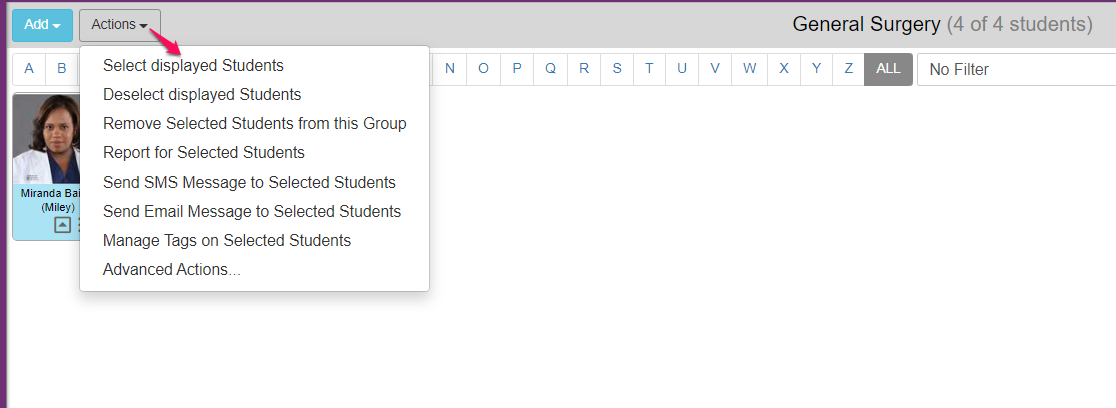Filter students by letter S
This screenshot has height=408, width=1116.
[617, 69]
